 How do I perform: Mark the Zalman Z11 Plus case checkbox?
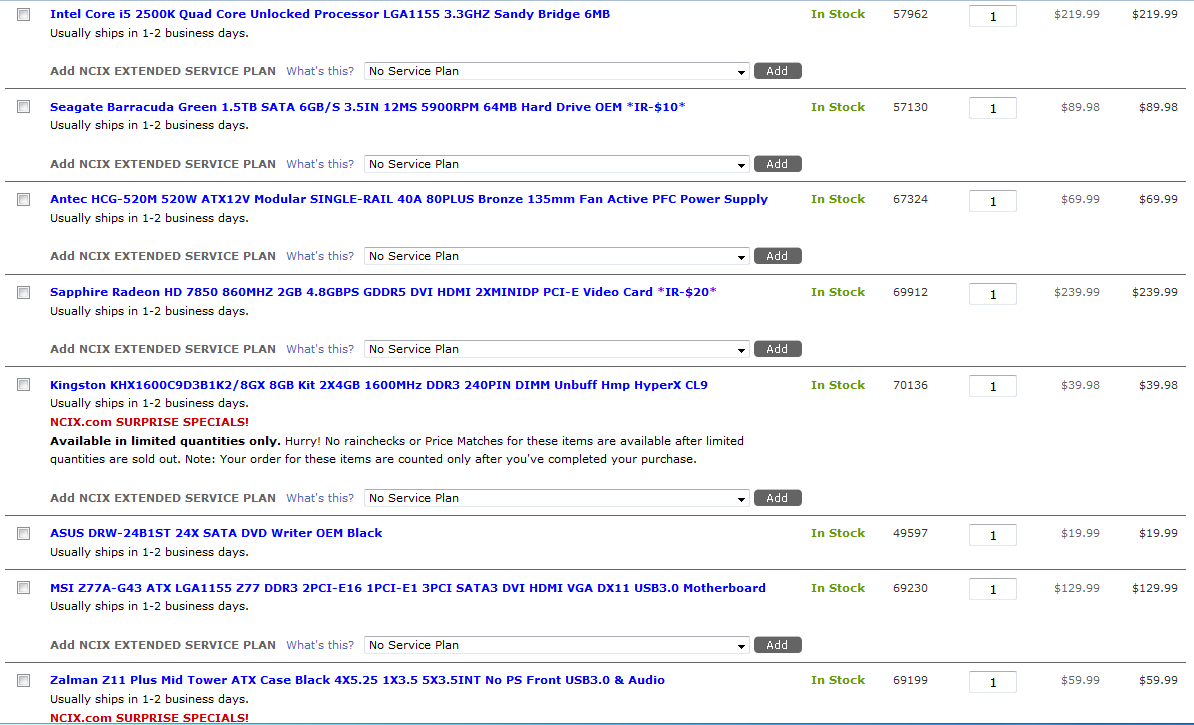(24, 681)
